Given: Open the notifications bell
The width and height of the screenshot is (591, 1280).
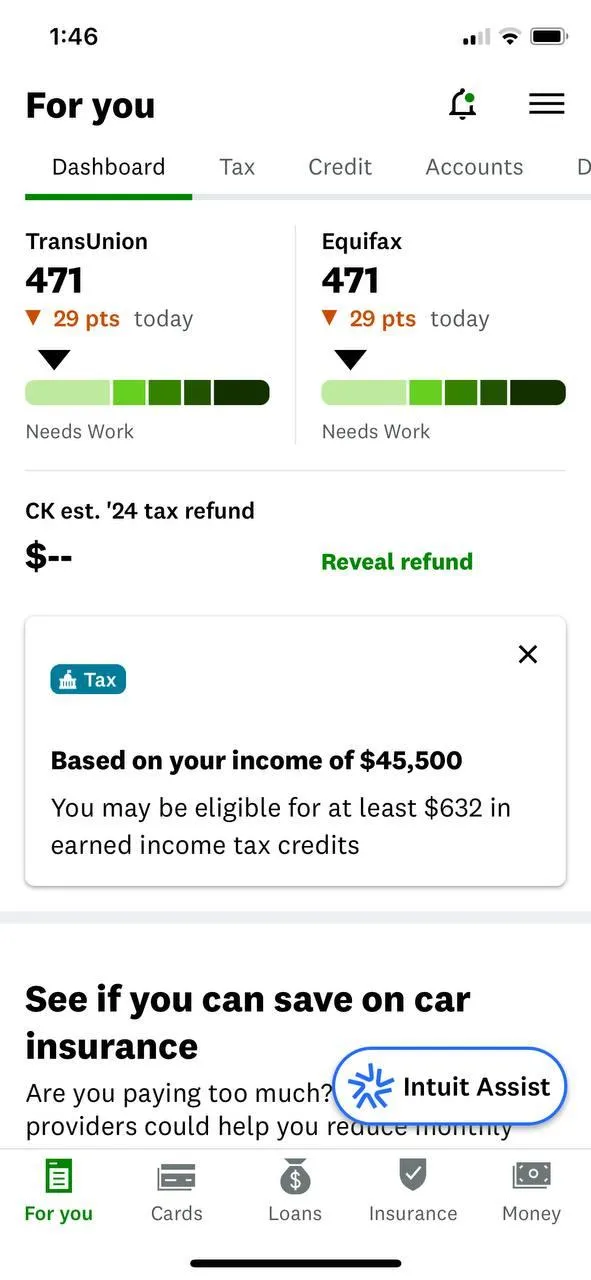Looking at the screenshot, I should (462, 104).
